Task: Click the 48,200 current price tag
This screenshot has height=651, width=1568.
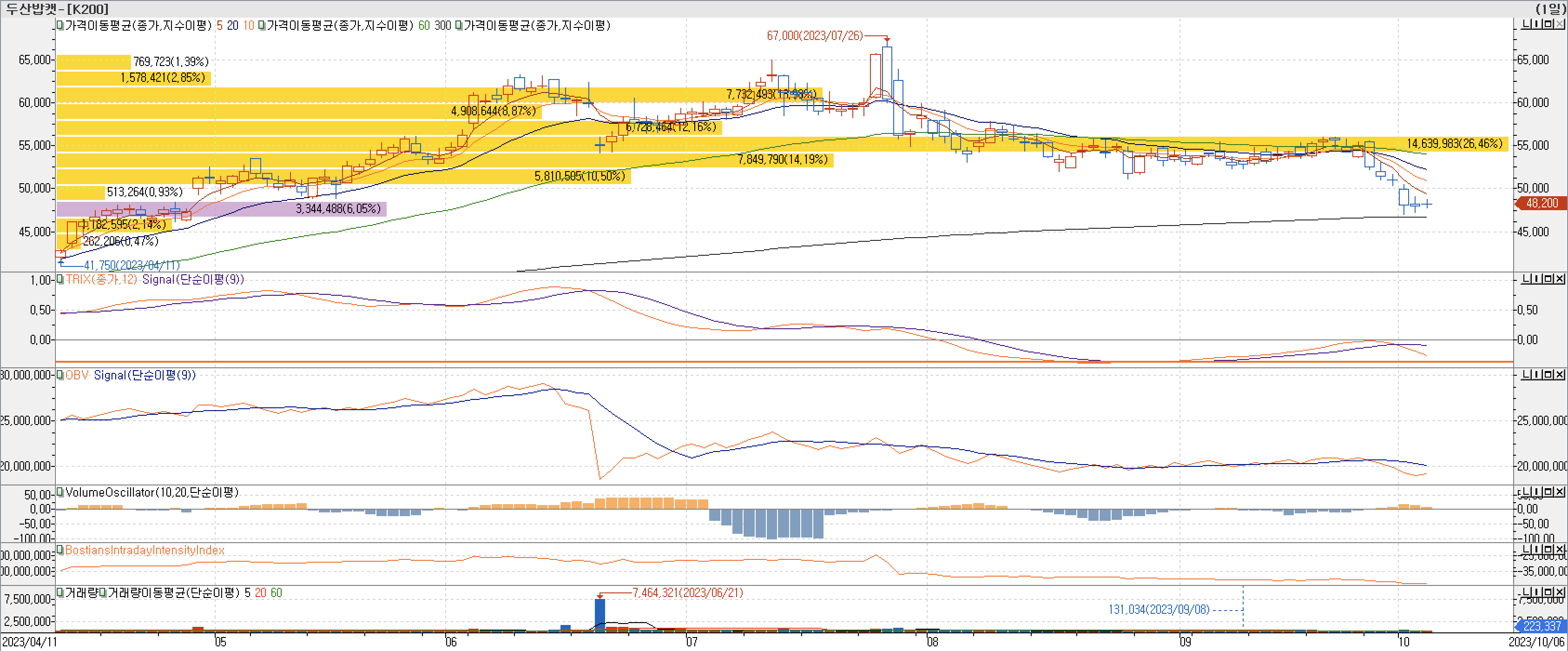Action: 1541,203
